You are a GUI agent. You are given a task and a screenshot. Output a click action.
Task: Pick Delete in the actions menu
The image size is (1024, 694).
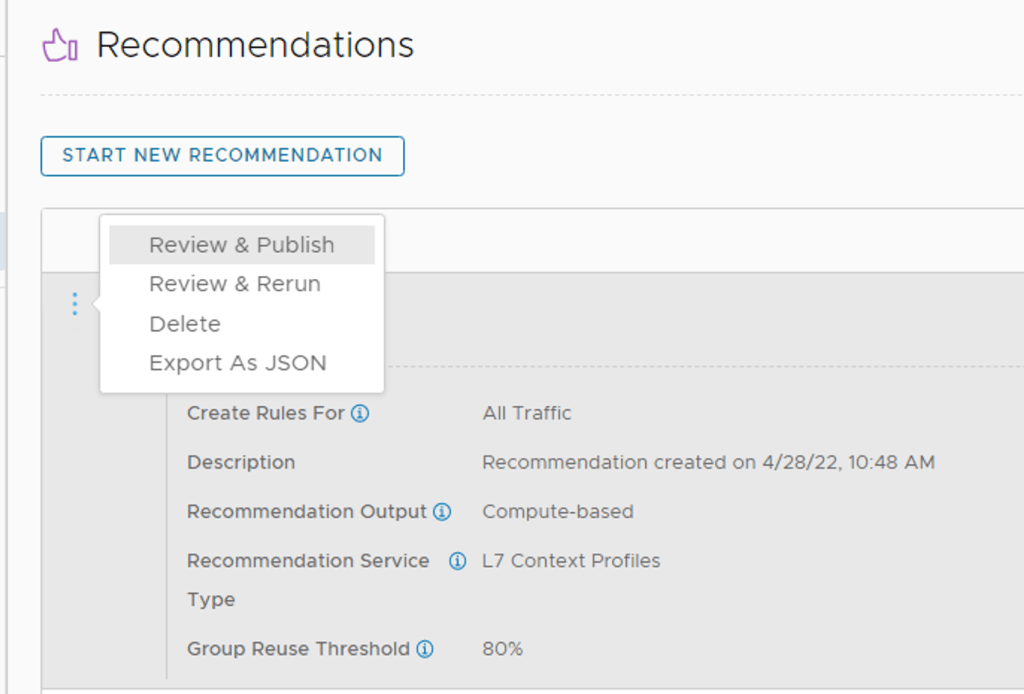pyautogui.click(x=185, y=324)
